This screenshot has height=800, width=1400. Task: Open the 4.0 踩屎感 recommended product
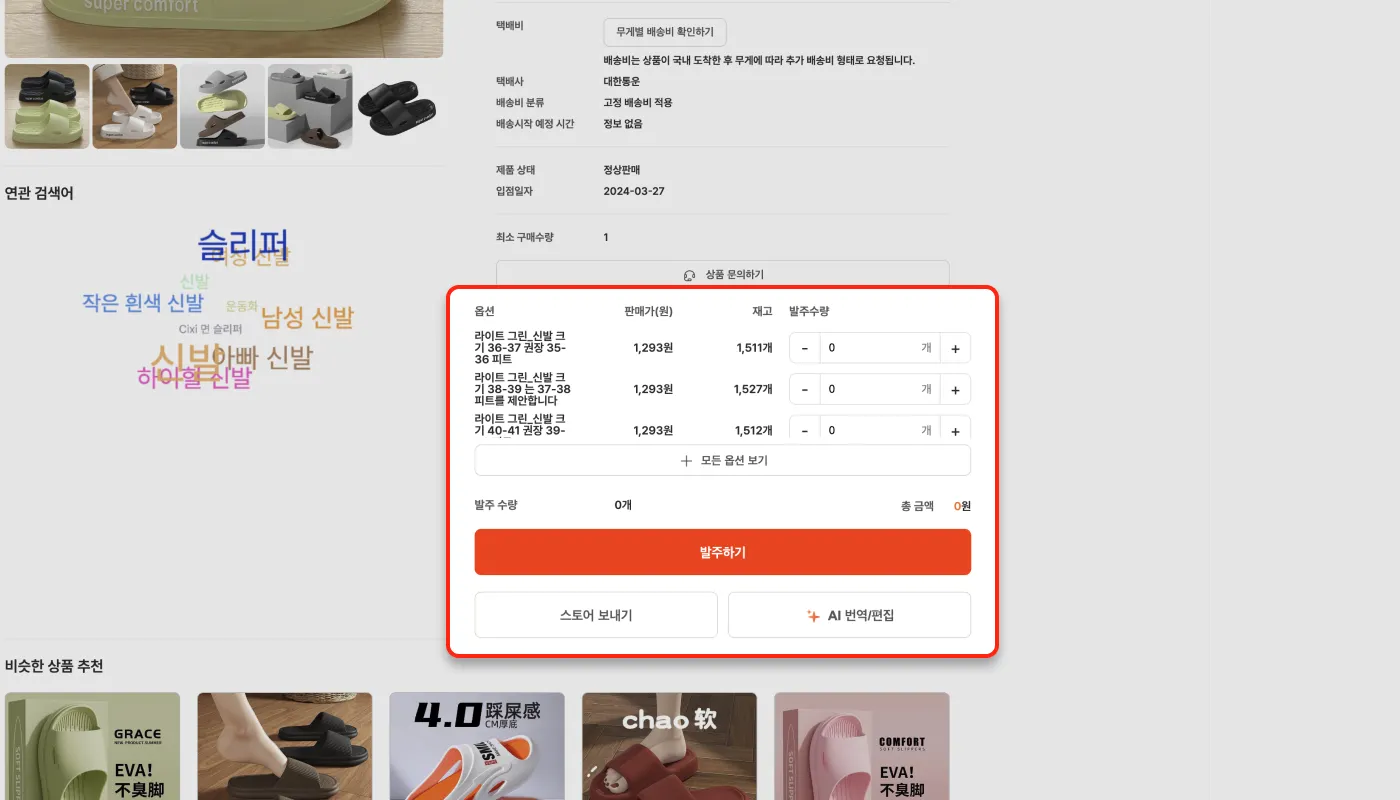477,746
